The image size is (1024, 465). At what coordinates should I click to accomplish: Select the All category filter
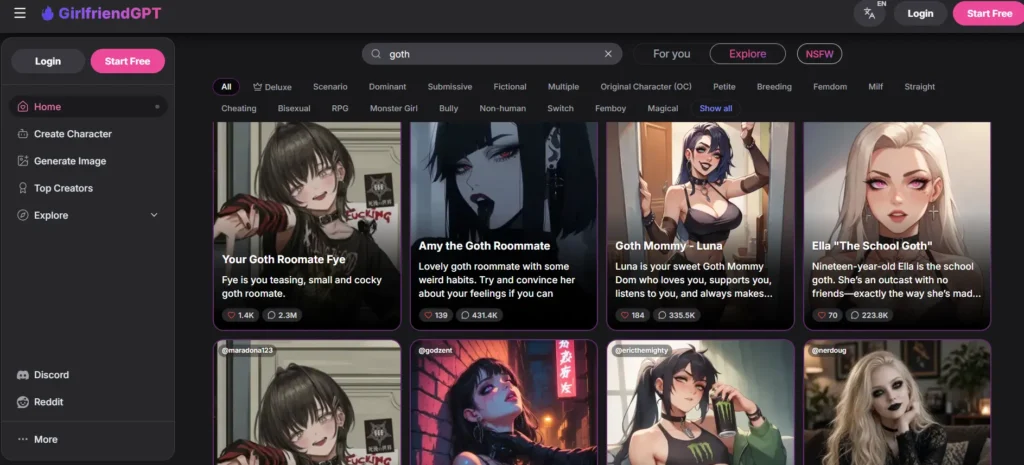pyautogui.click(x=226, y=87)
